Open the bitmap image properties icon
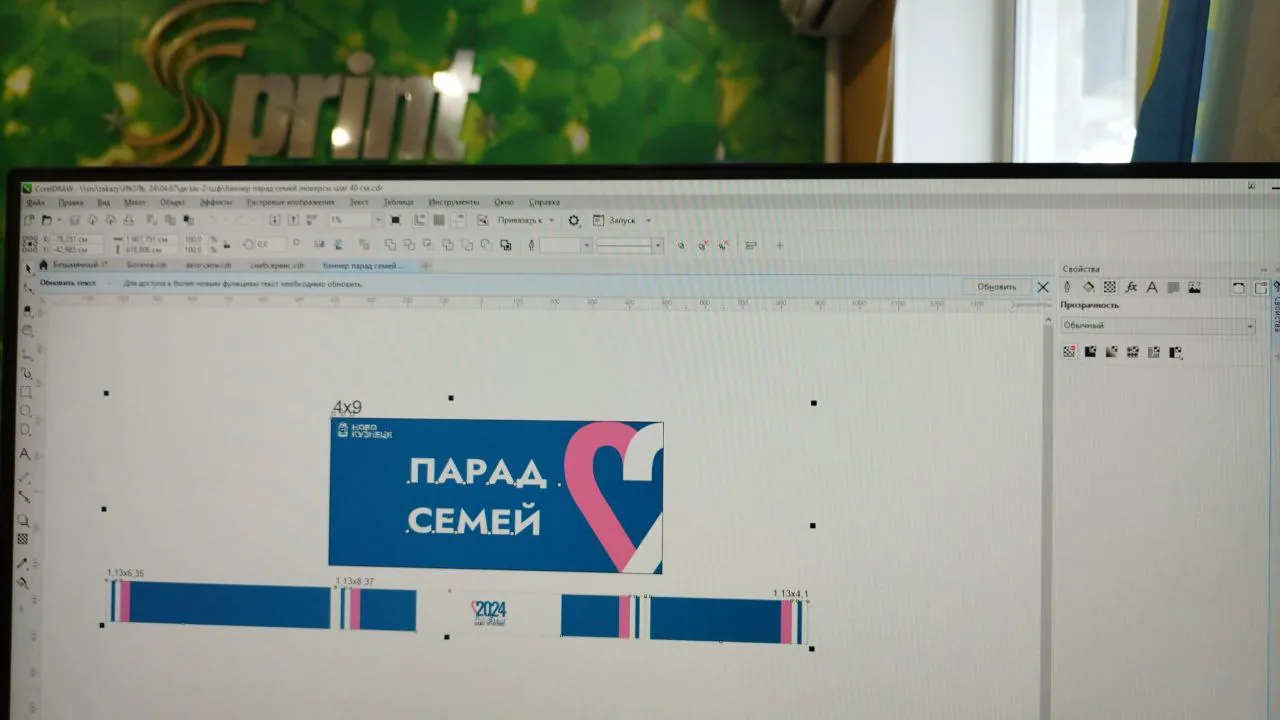Image resolution: width=1280 pixels, height=720 pixels. click(x=1194, y=287)
